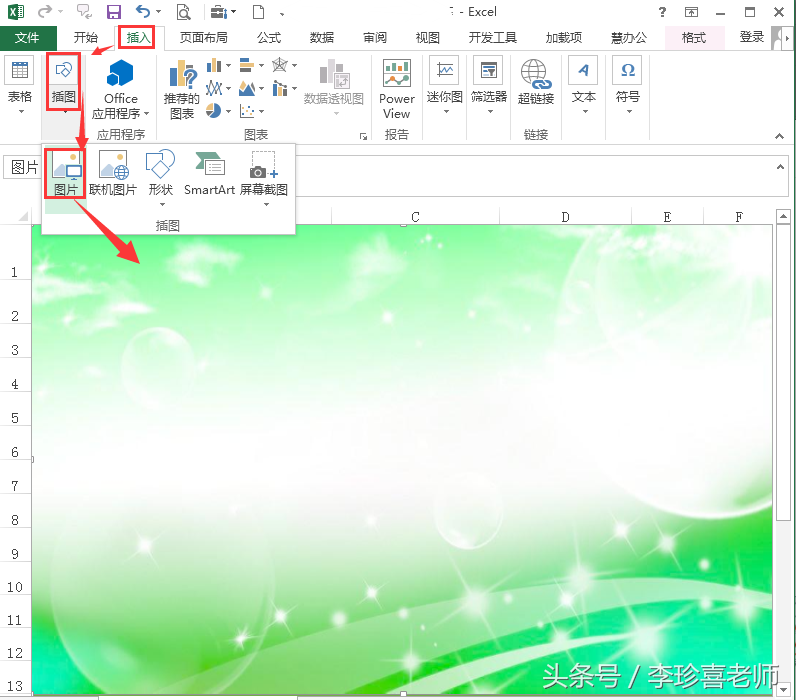Image resolution: width=796 pixels, height=700 pixels.
Task: Select the inserted green background picture
Action: (402, 459)
